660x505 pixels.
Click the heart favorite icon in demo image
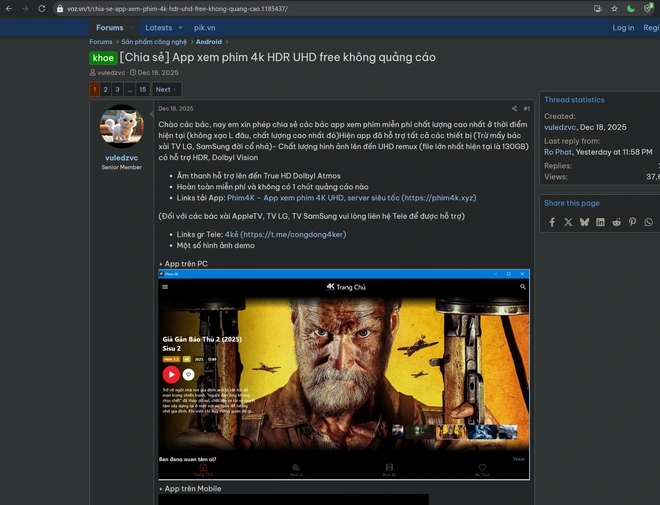189,374
